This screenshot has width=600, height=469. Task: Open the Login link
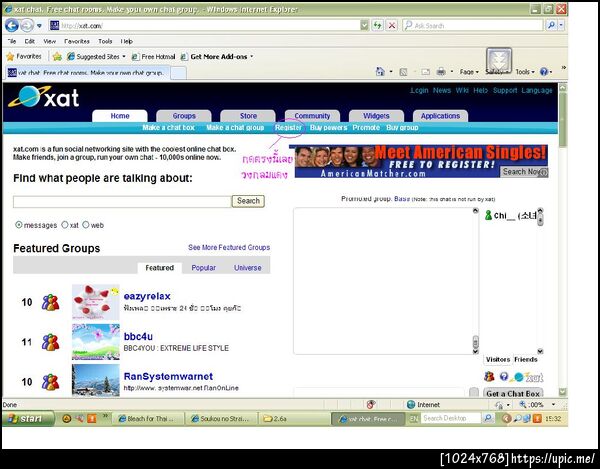[x=419, y=90]
